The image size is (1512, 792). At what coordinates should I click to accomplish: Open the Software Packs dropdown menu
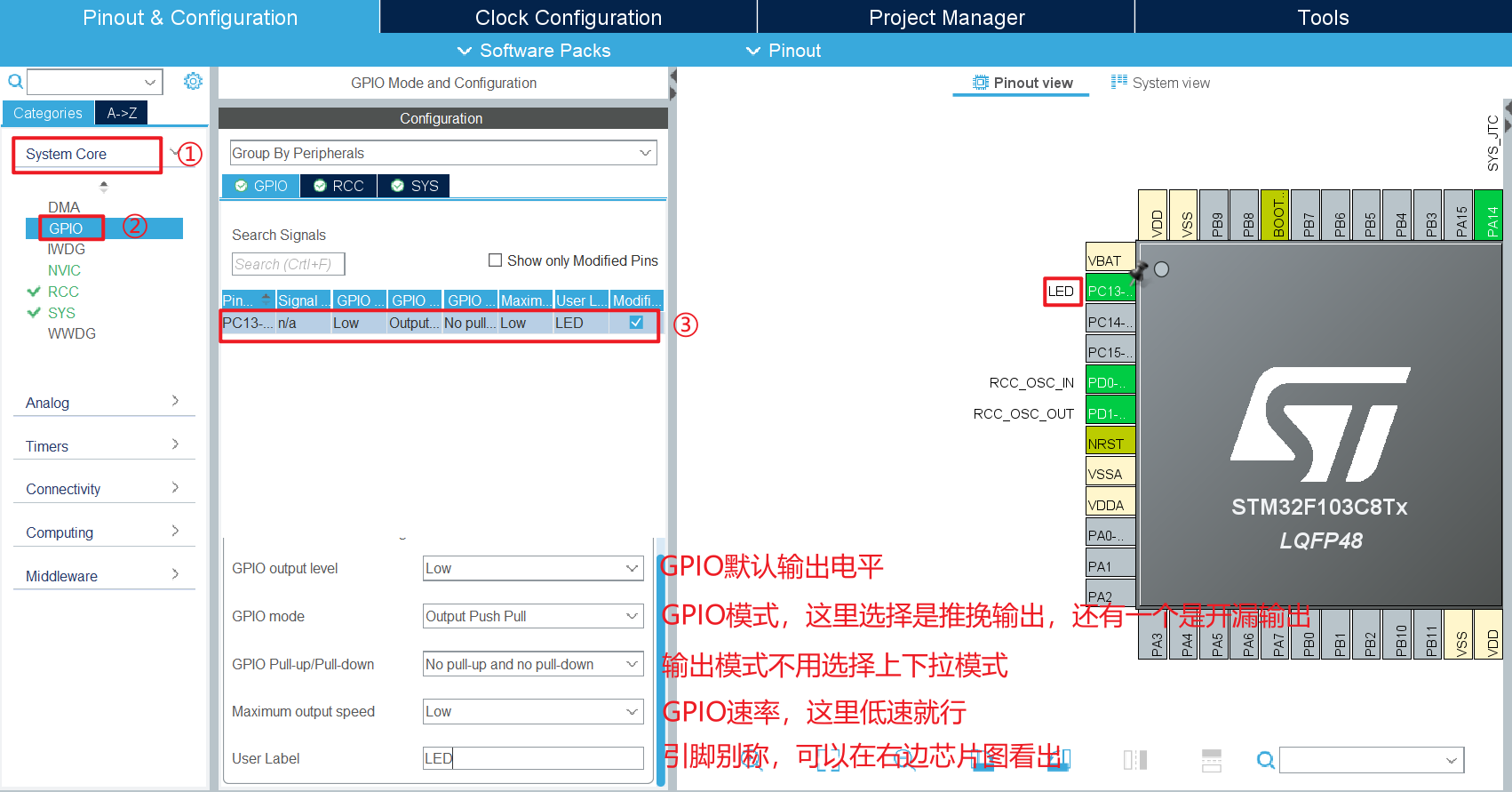(534, 51)
